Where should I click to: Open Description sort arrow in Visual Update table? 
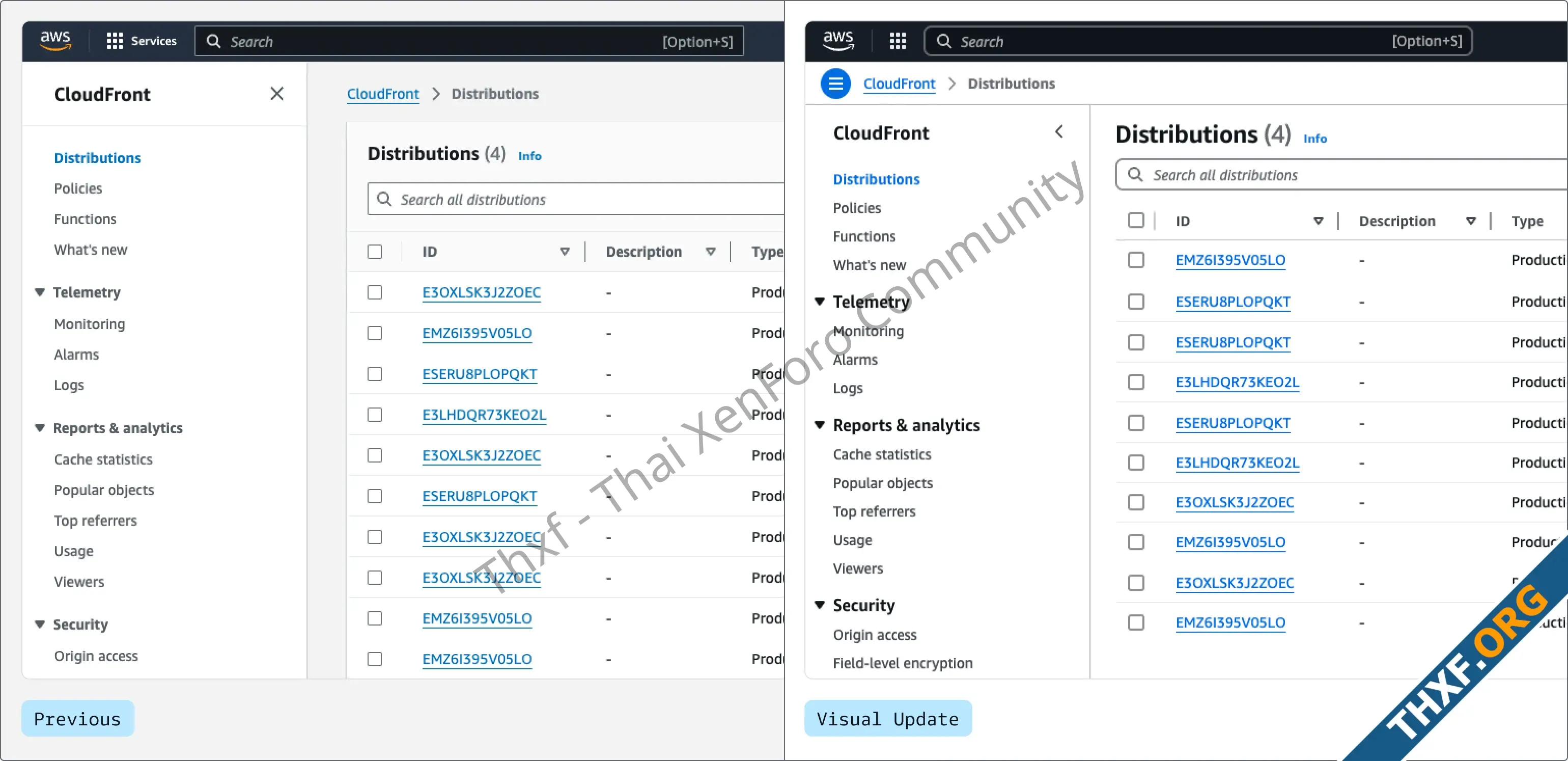pyautogui.click(x=1471, y=221)
